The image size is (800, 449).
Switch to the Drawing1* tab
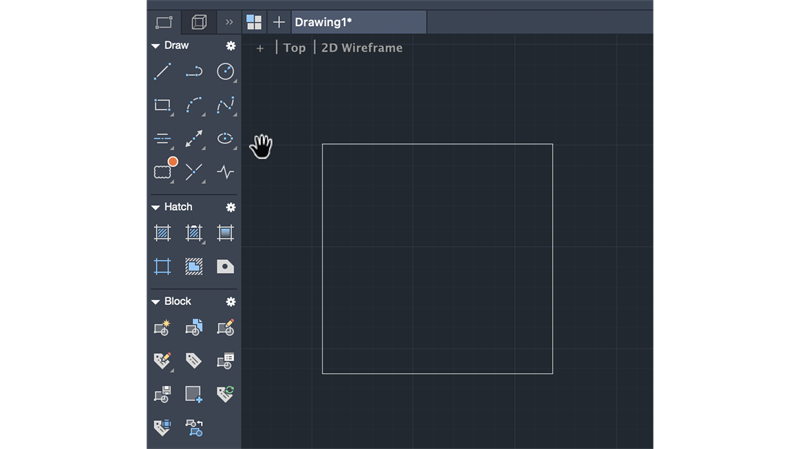tap(359, 22)
